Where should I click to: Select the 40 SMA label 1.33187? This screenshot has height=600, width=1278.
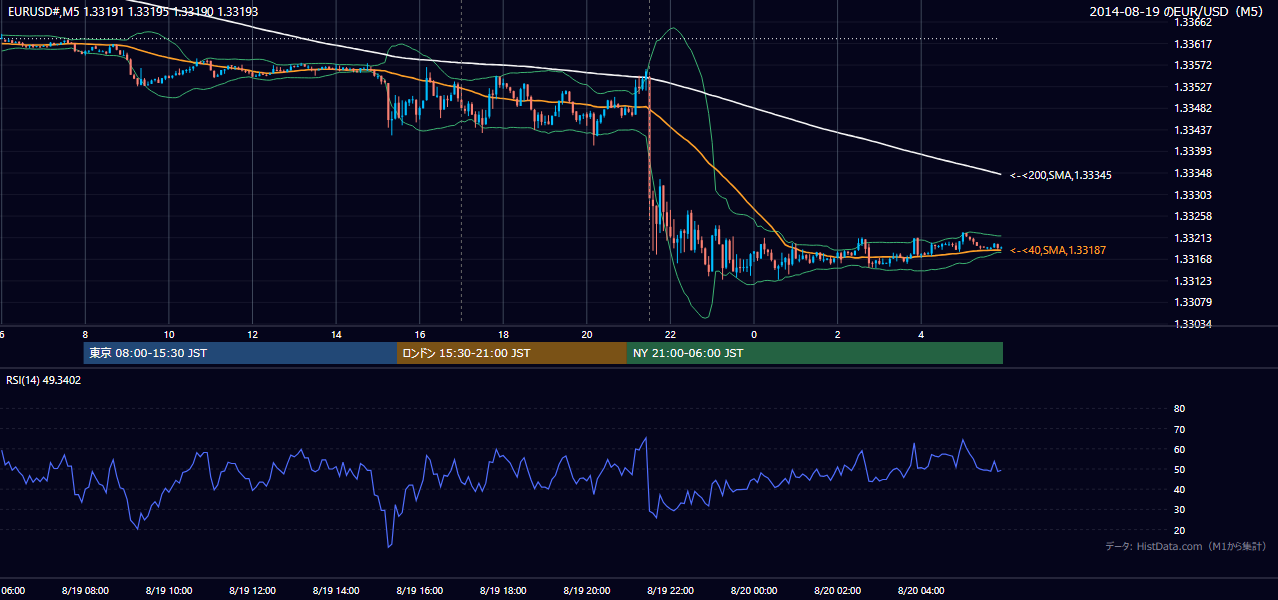coord(1058,250)
